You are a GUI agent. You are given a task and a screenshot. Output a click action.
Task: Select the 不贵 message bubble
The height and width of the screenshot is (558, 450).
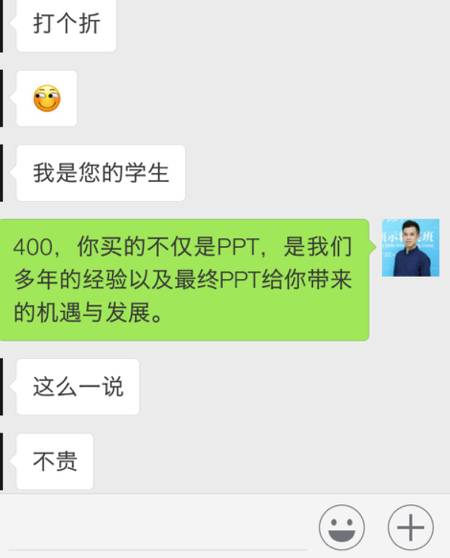[x=55, y=461]
